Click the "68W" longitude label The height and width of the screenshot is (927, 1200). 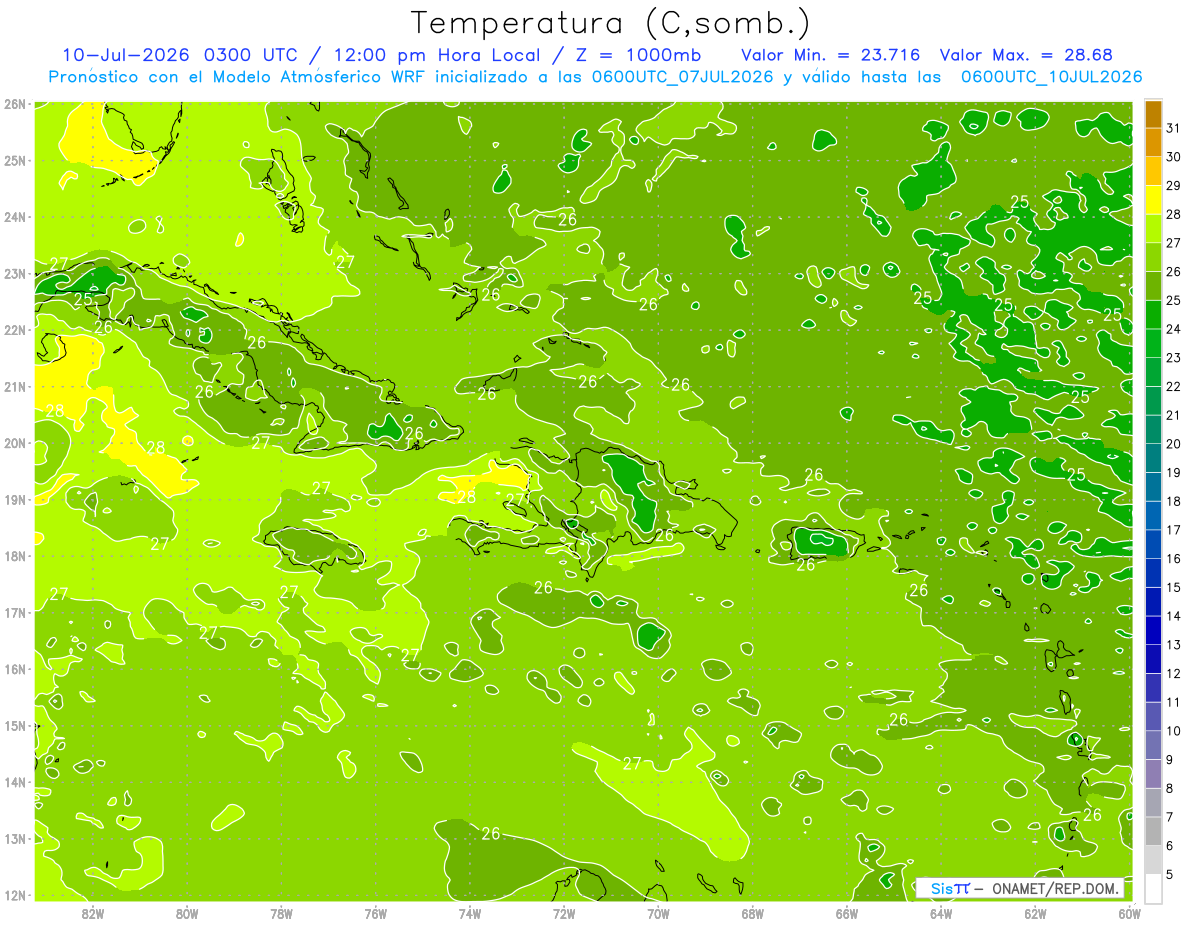click(753, 913)
